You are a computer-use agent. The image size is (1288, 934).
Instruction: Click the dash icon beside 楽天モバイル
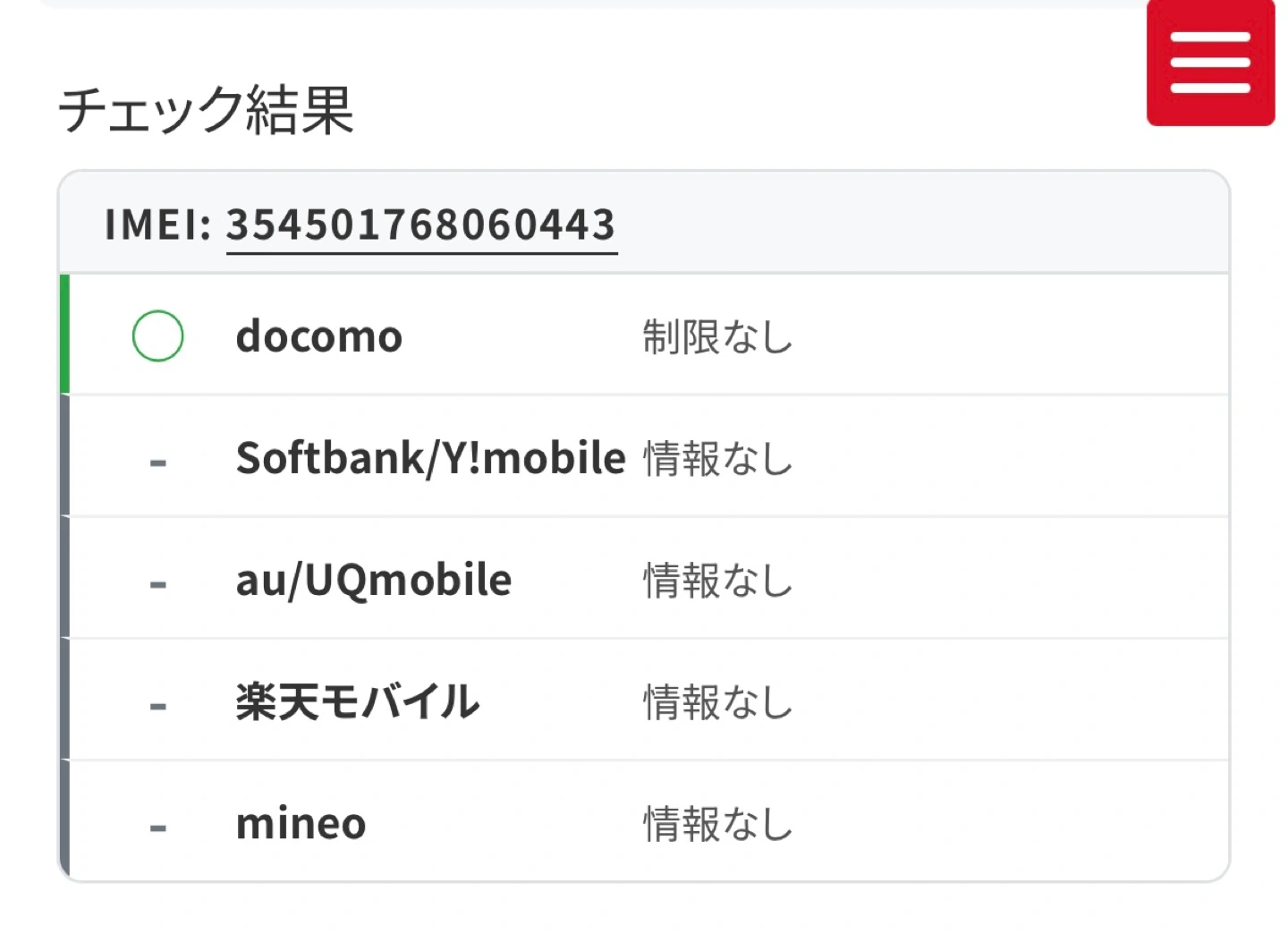pos(158,707)
